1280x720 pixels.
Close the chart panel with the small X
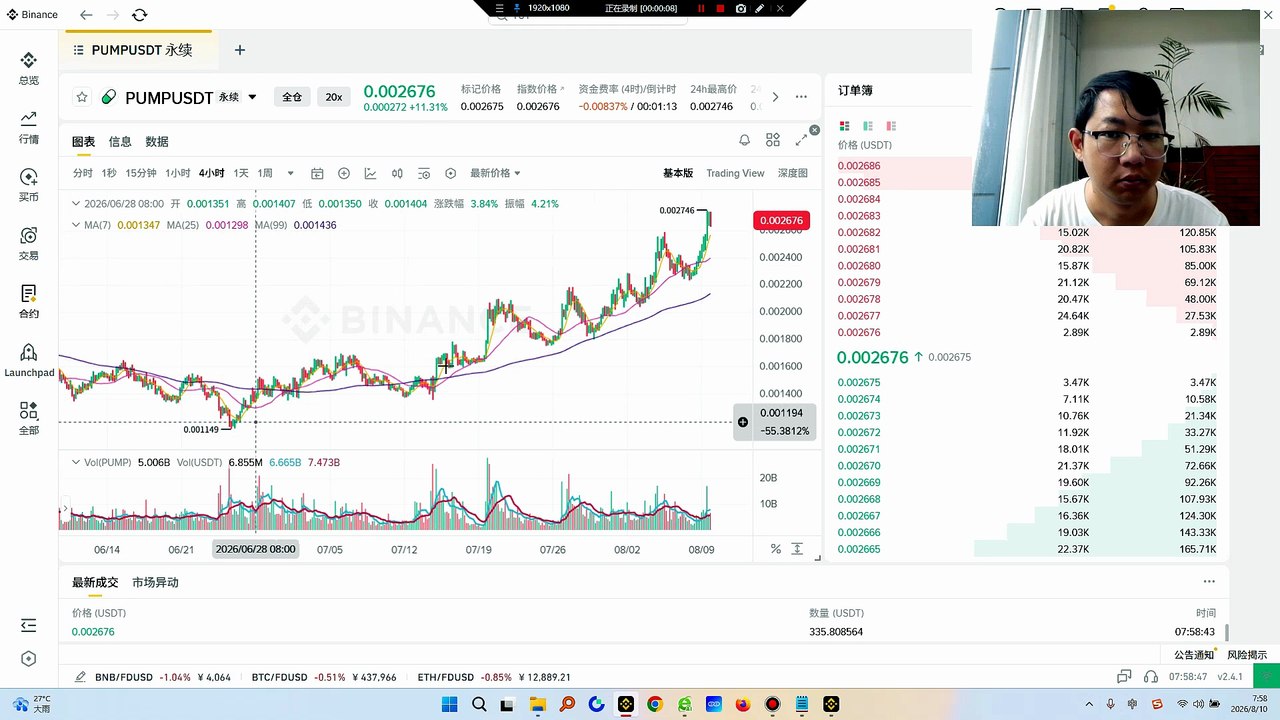(x=814, y=130)
